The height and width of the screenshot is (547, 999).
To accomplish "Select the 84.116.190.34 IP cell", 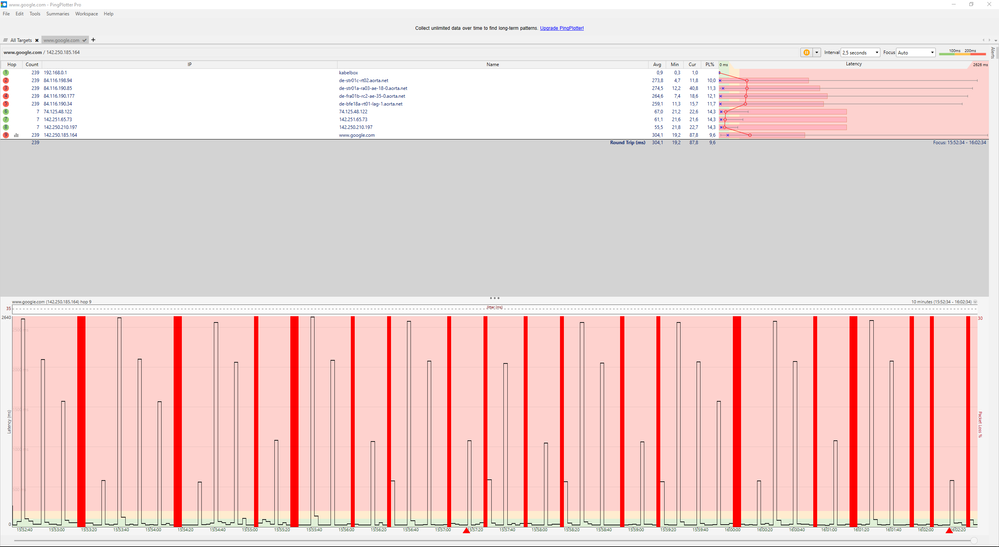I will click(58, 104).
